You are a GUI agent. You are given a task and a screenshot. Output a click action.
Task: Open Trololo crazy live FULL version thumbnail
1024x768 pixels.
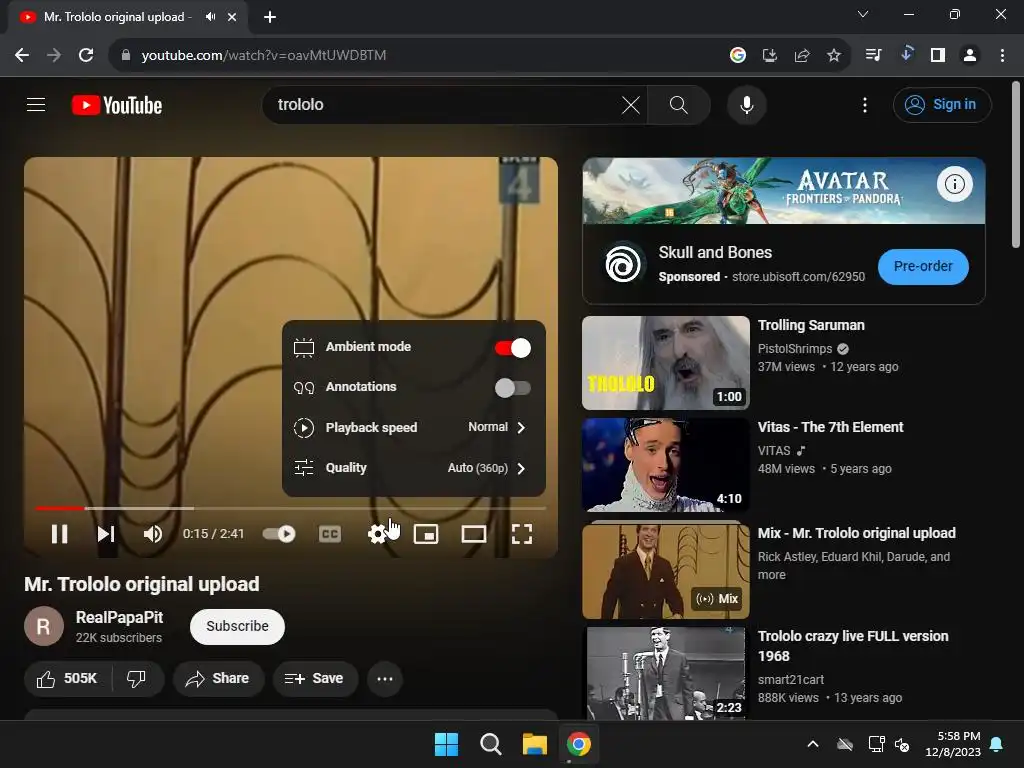pos(665,673)
